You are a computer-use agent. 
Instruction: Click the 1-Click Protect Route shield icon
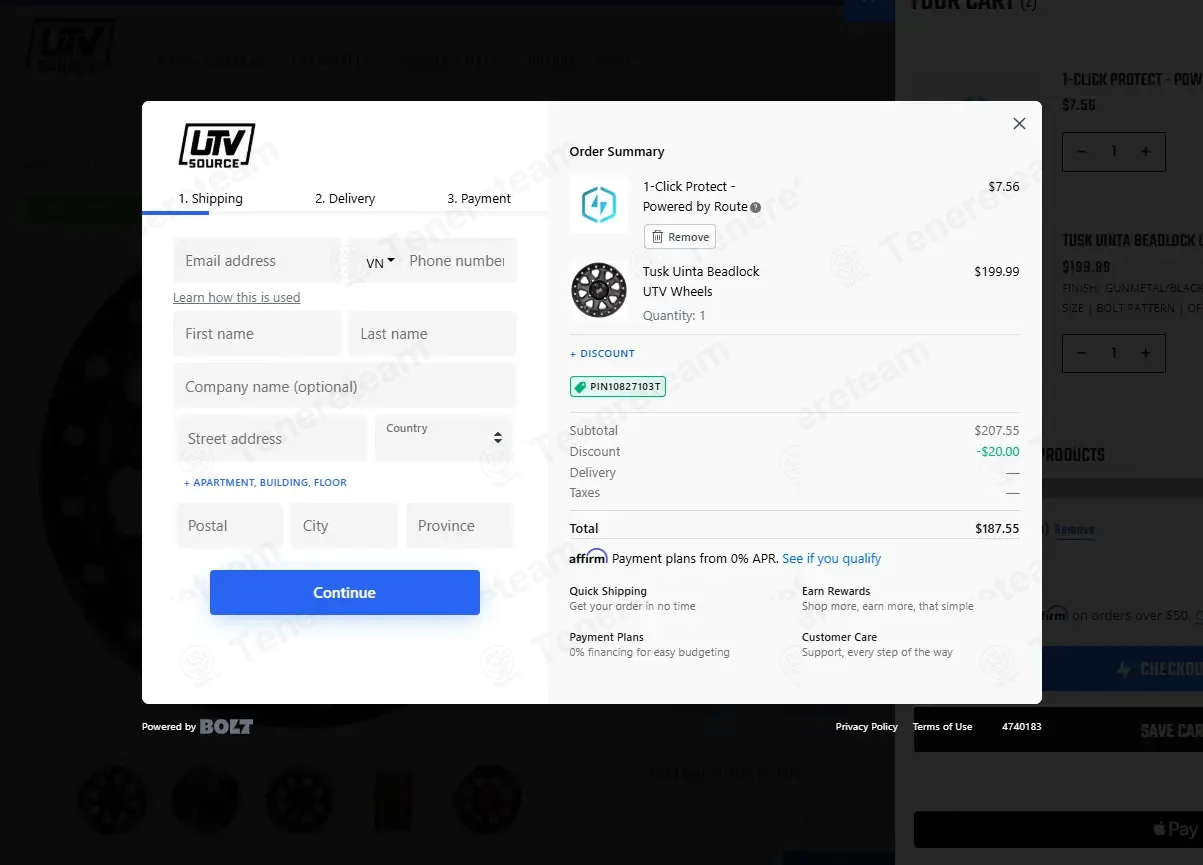(x=598, y=205)
